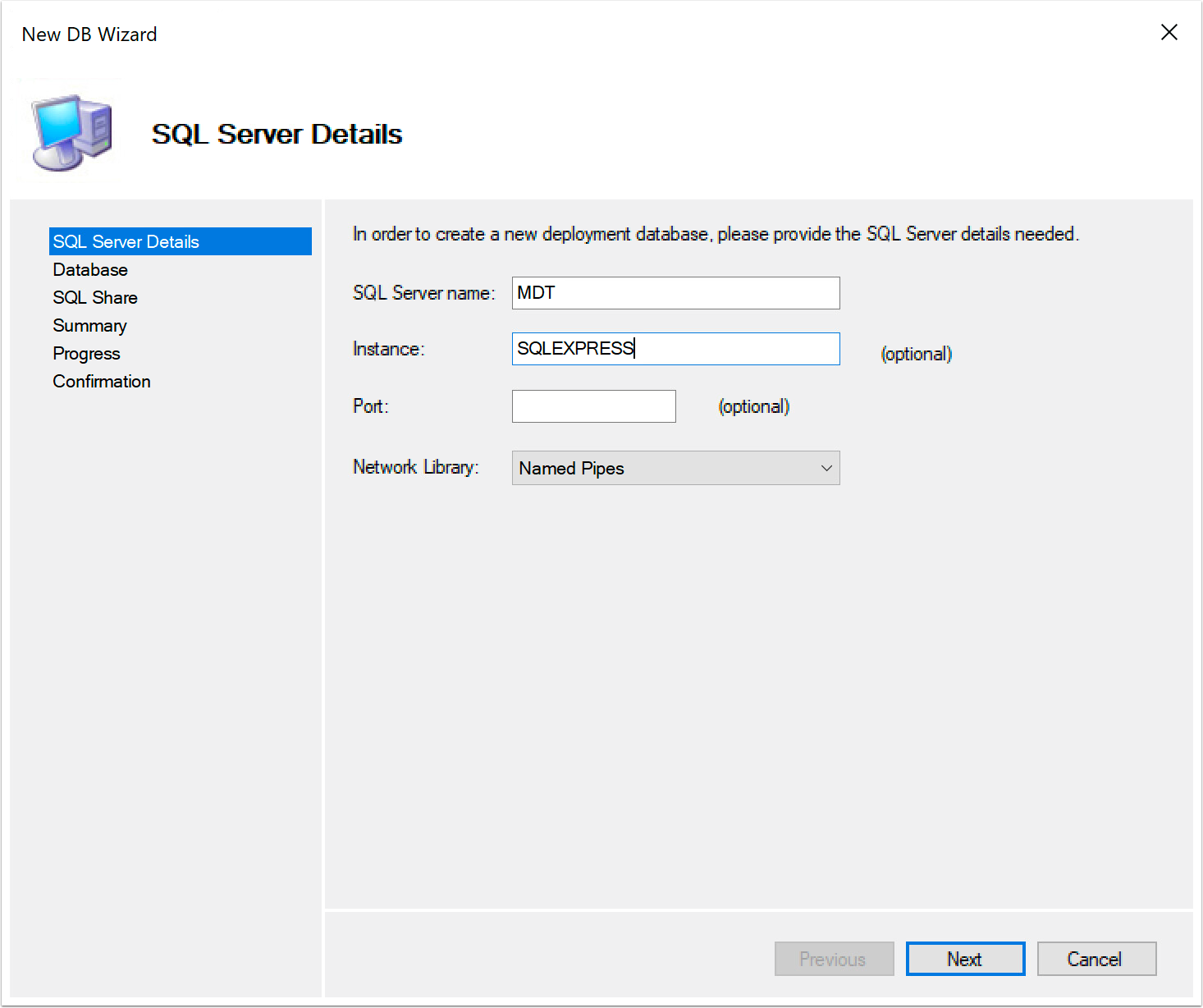Open the Confirmation wizard step
1203x1008 pixels.
(x=101, y=381)
